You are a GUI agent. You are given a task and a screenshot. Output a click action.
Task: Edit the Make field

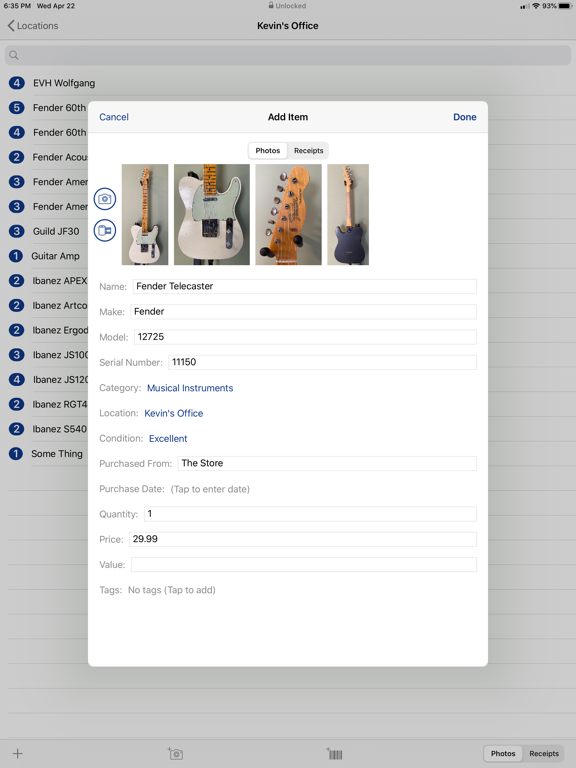pyautogui.click(x=304, y=312)
